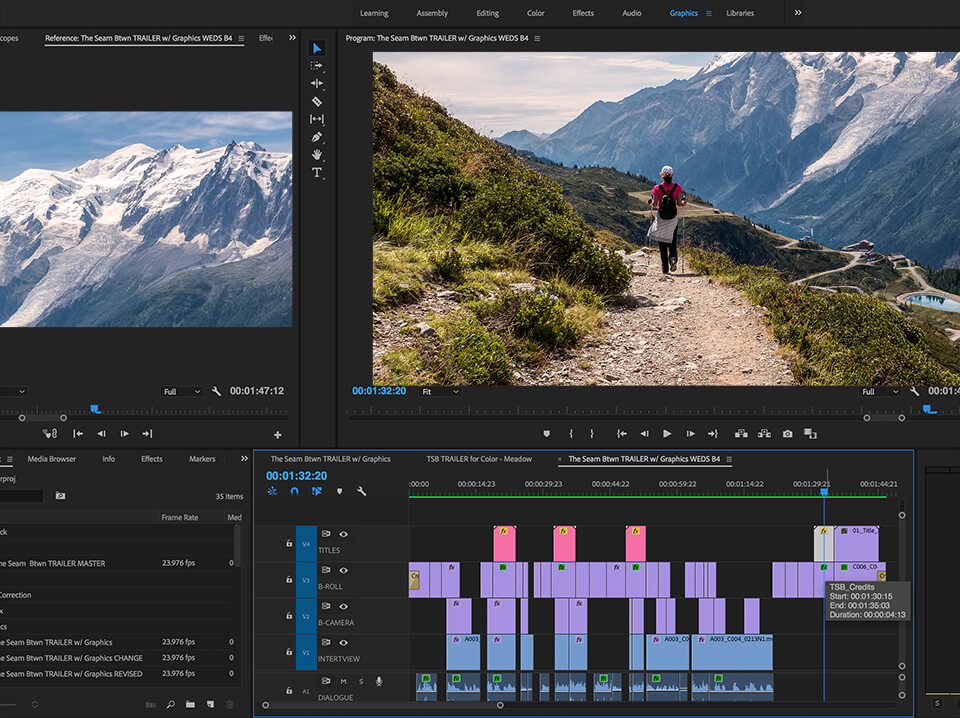Hide the B-ROLL video track output
960x718 pixels.
(x=343, y=570)
